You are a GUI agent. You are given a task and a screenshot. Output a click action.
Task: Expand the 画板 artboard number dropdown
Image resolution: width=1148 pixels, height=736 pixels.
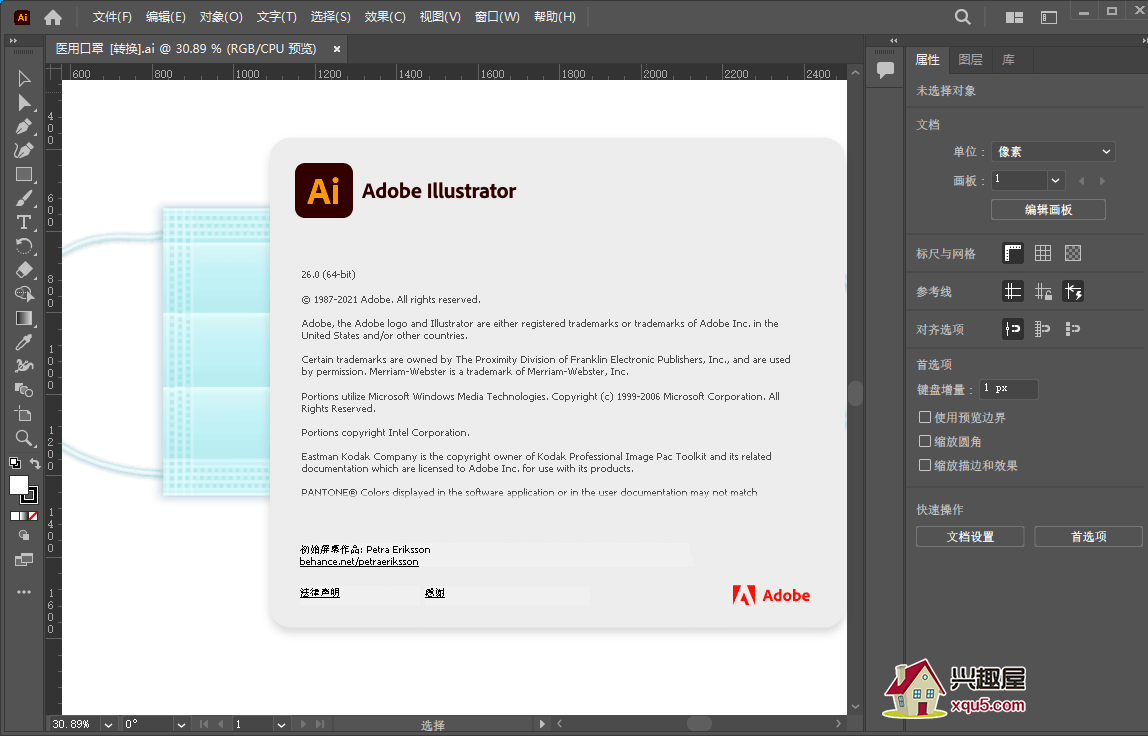1056,181
